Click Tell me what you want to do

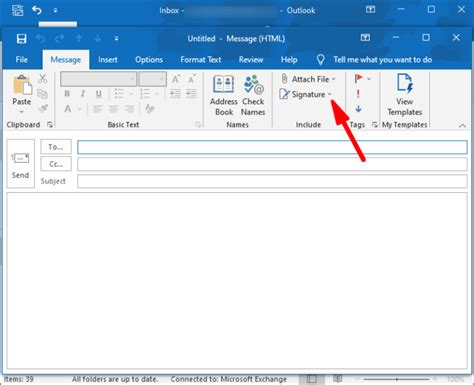[x=383, y=60]
